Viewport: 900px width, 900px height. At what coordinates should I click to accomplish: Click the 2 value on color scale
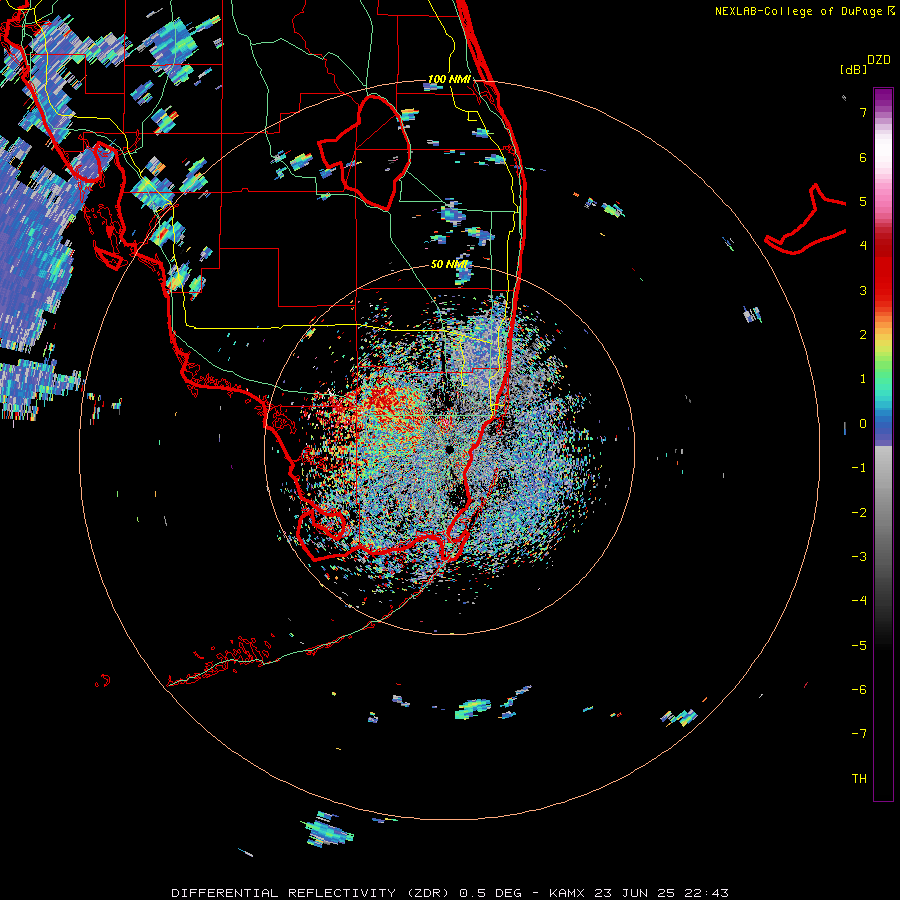pyautogui.click(x=863, y=335)
